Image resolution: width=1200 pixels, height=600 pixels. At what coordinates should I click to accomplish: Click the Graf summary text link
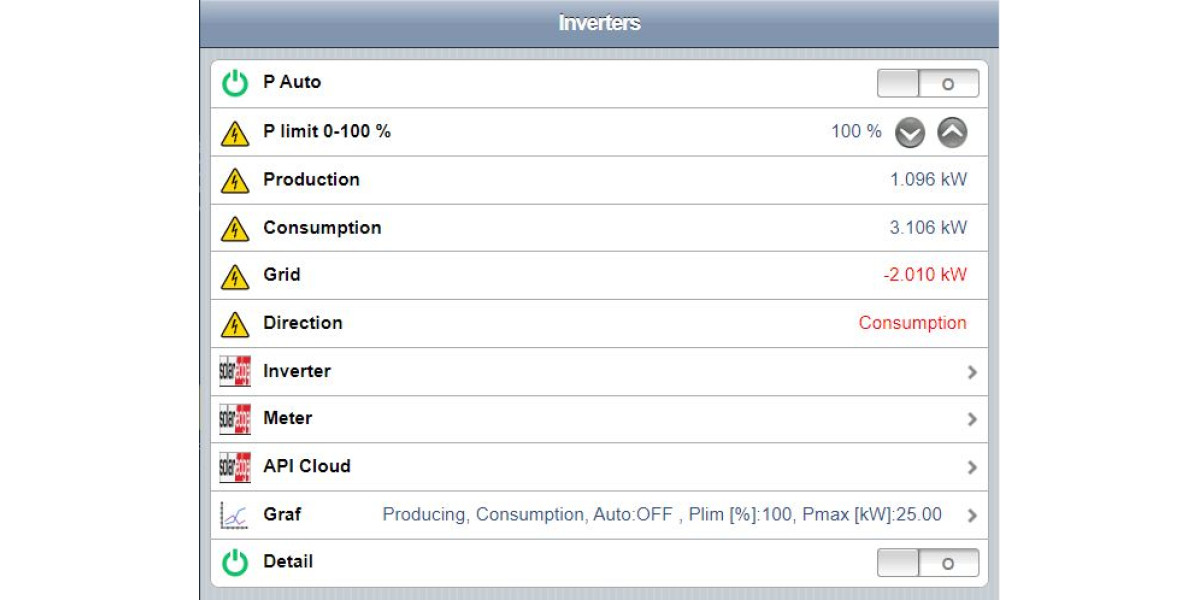[x=662, y=515]
